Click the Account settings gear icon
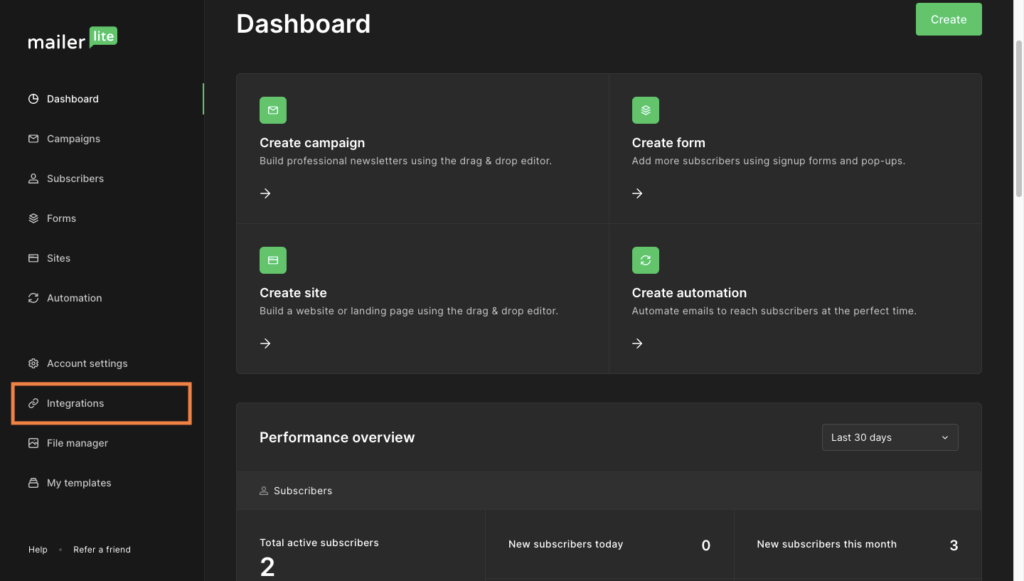This screenshot has width=1024, height=581. [33, 364]
